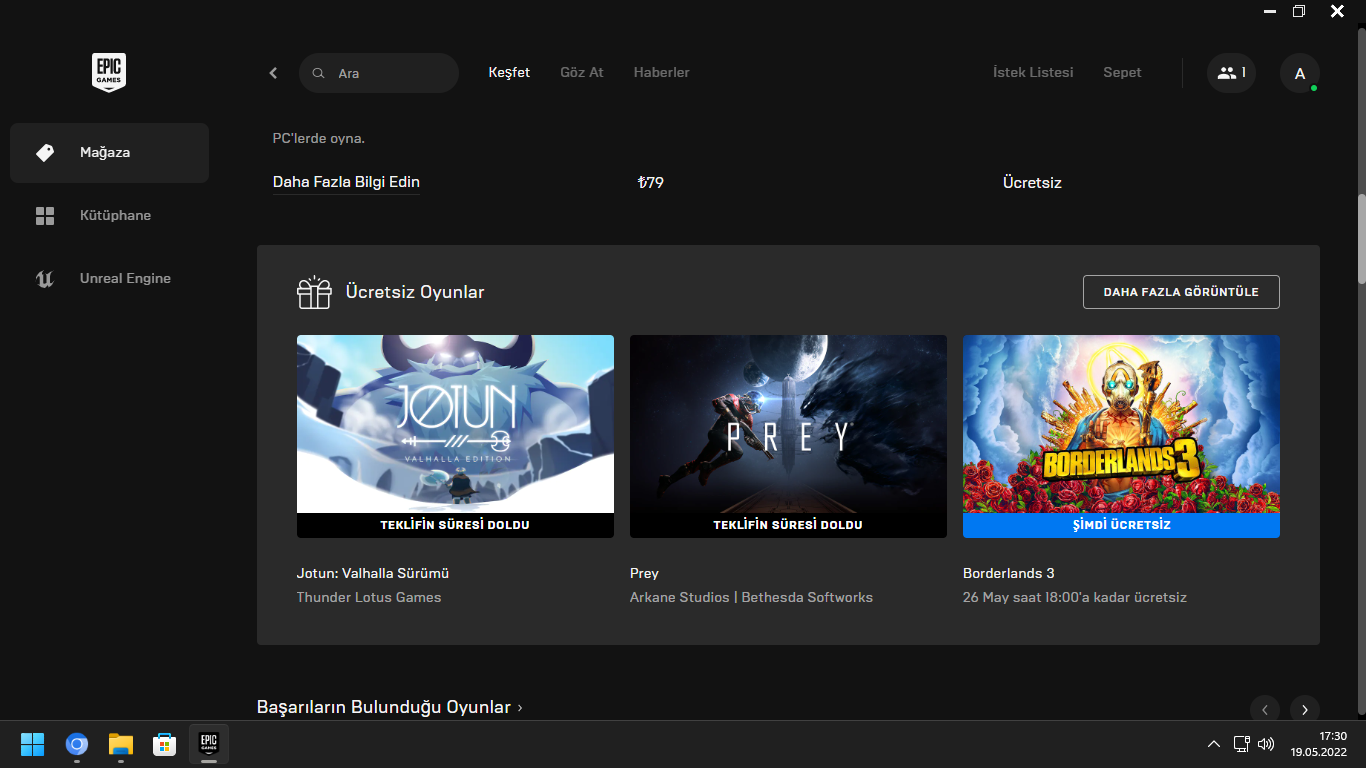Open the Kütüphane library section
This screenshot has width=1366, height=768.
point(109,216)
